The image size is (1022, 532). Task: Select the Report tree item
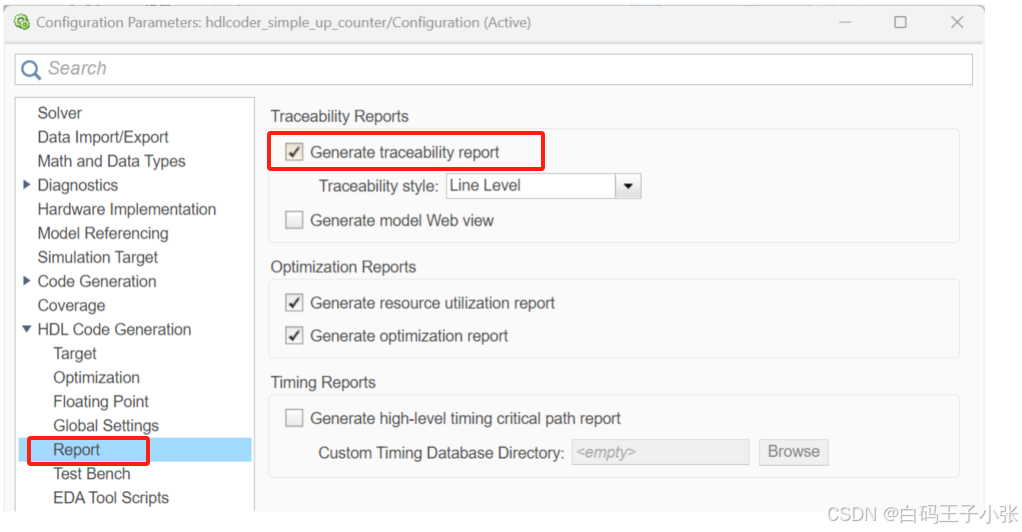pos(76,450)
